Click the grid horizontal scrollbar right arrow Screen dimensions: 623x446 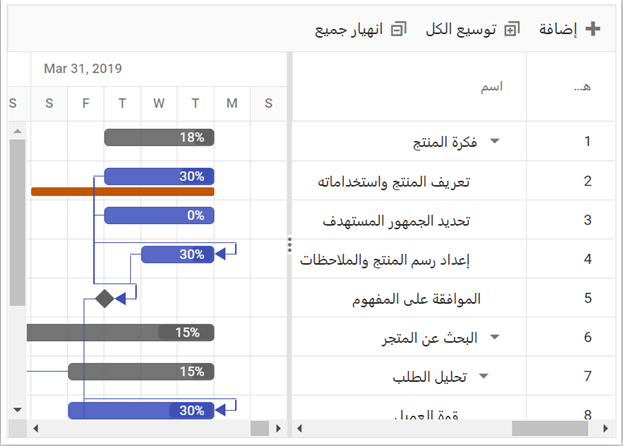pos(607,429)
